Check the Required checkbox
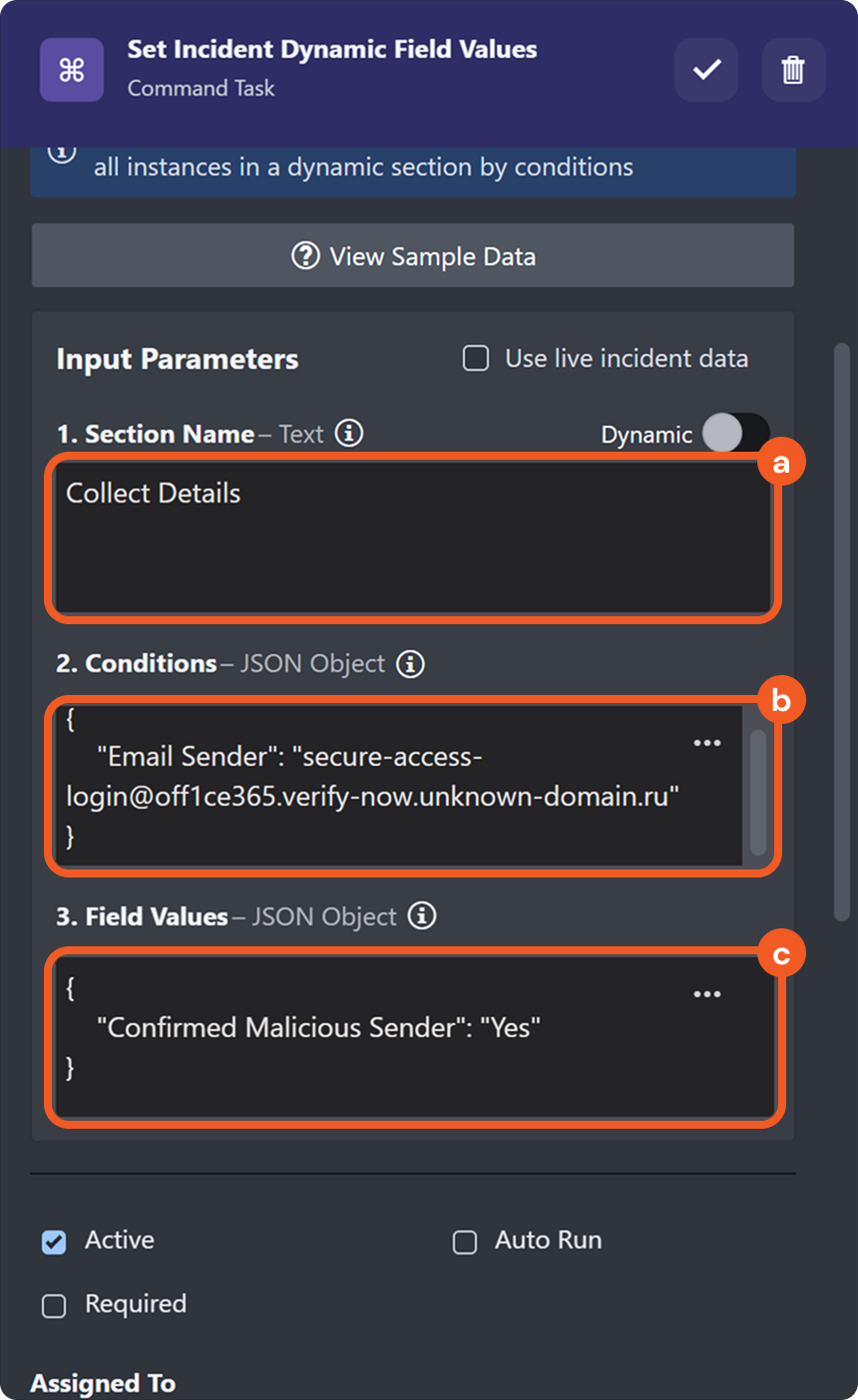 (53, 1304)
